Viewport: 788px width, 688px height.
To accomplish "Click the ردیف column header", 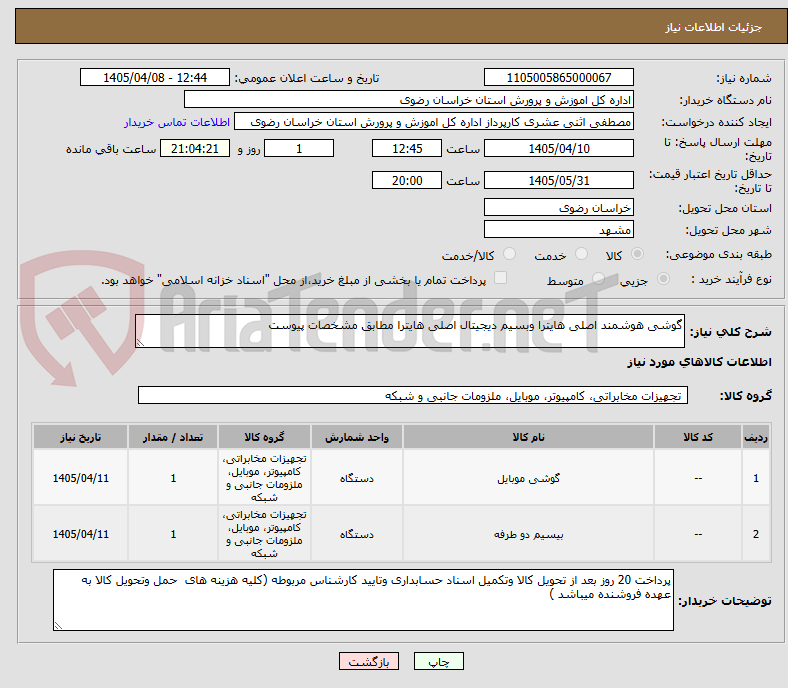I will pyautogui.click(x=756, y=437).
